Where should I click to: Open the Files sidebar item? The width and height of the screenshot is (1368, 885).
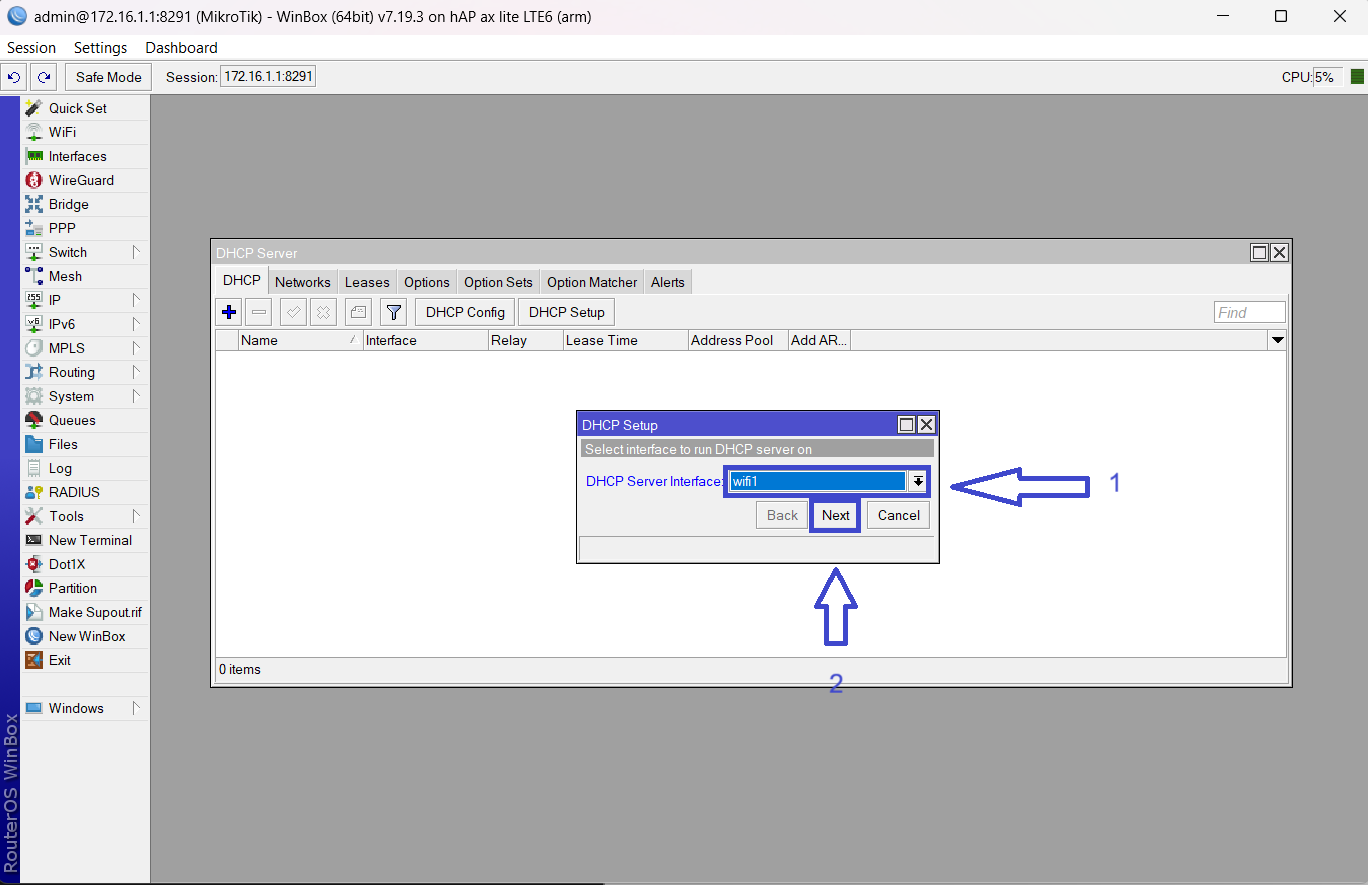click(85, 444)
